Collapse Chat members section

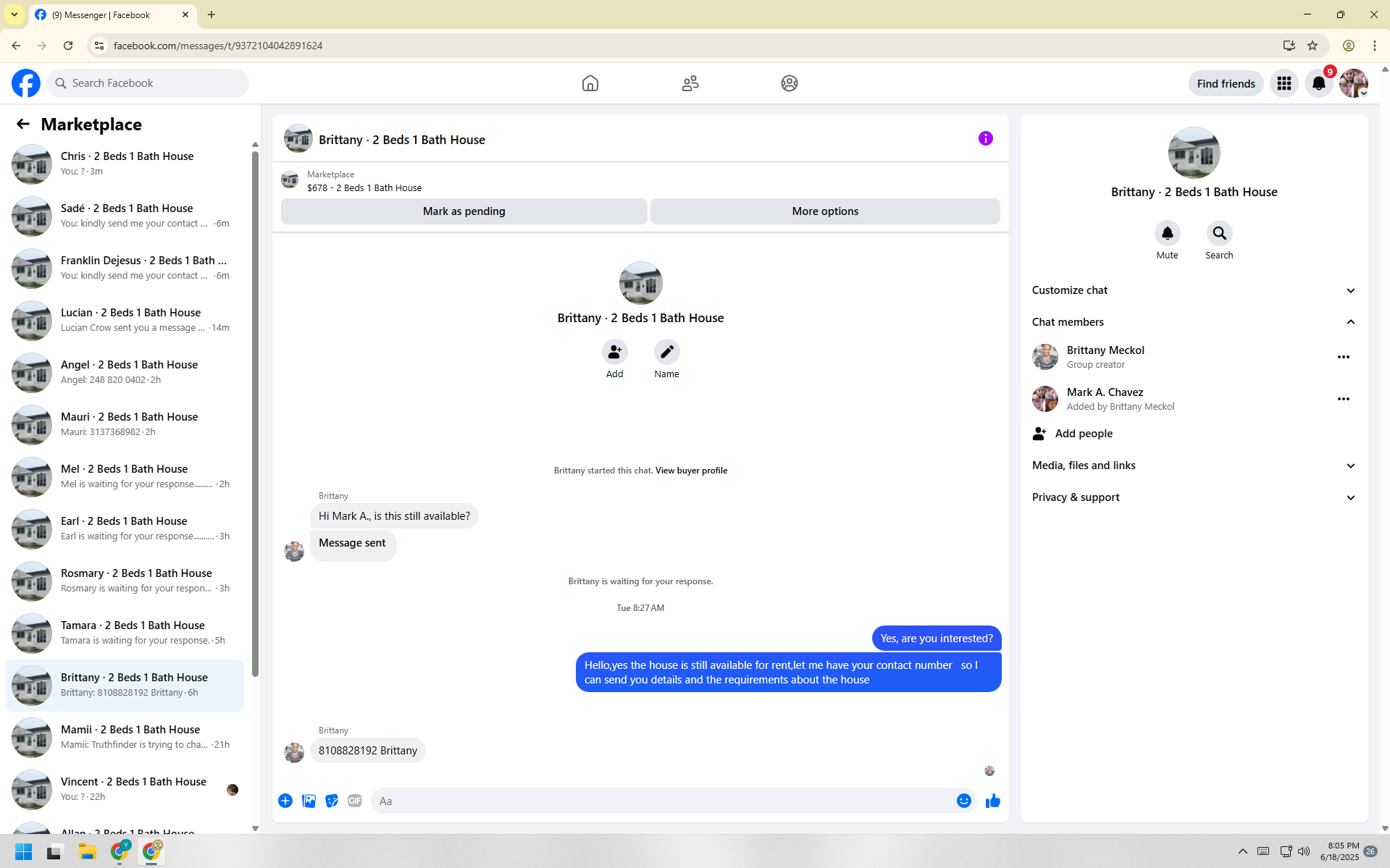click(x=1193, y=322)
